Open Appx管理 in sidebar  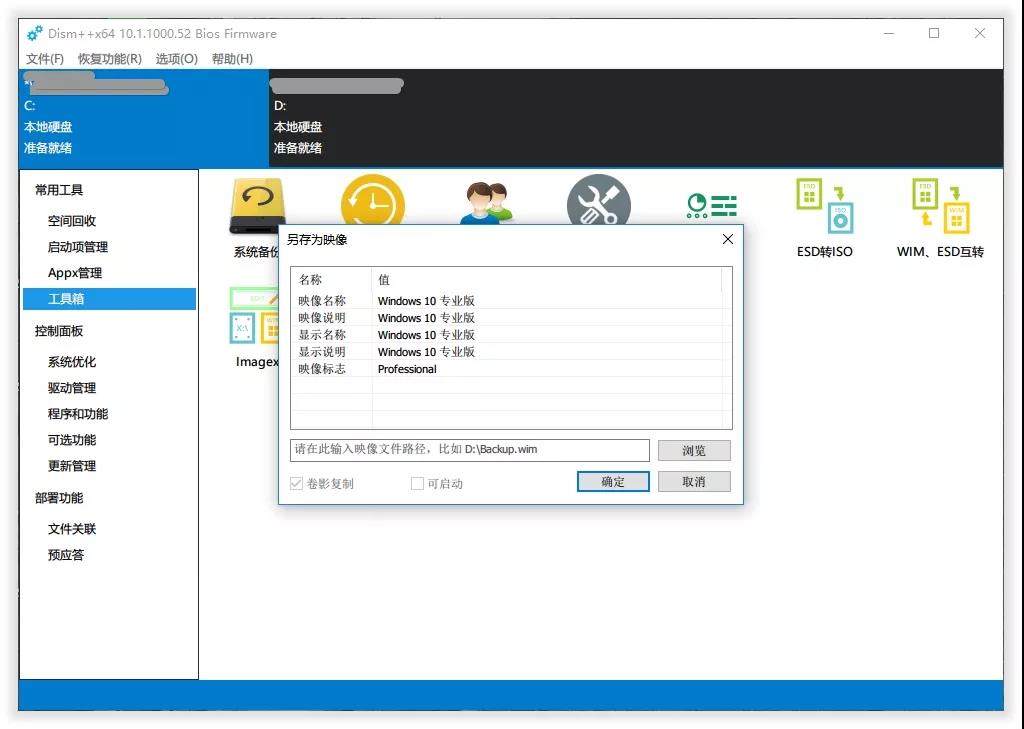pyautogui.click(x=74, y=273)
